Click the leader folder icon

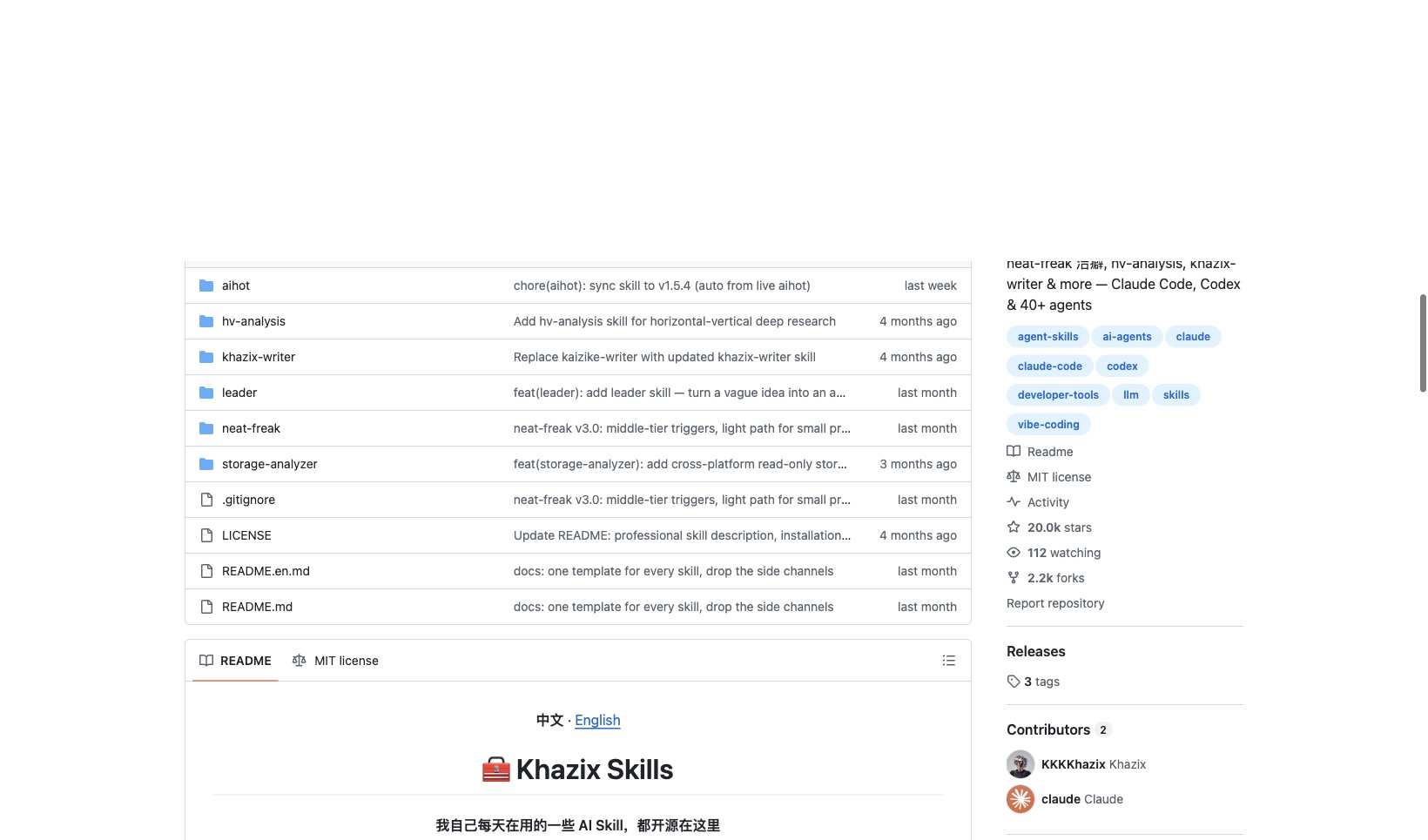pos(206,393)
